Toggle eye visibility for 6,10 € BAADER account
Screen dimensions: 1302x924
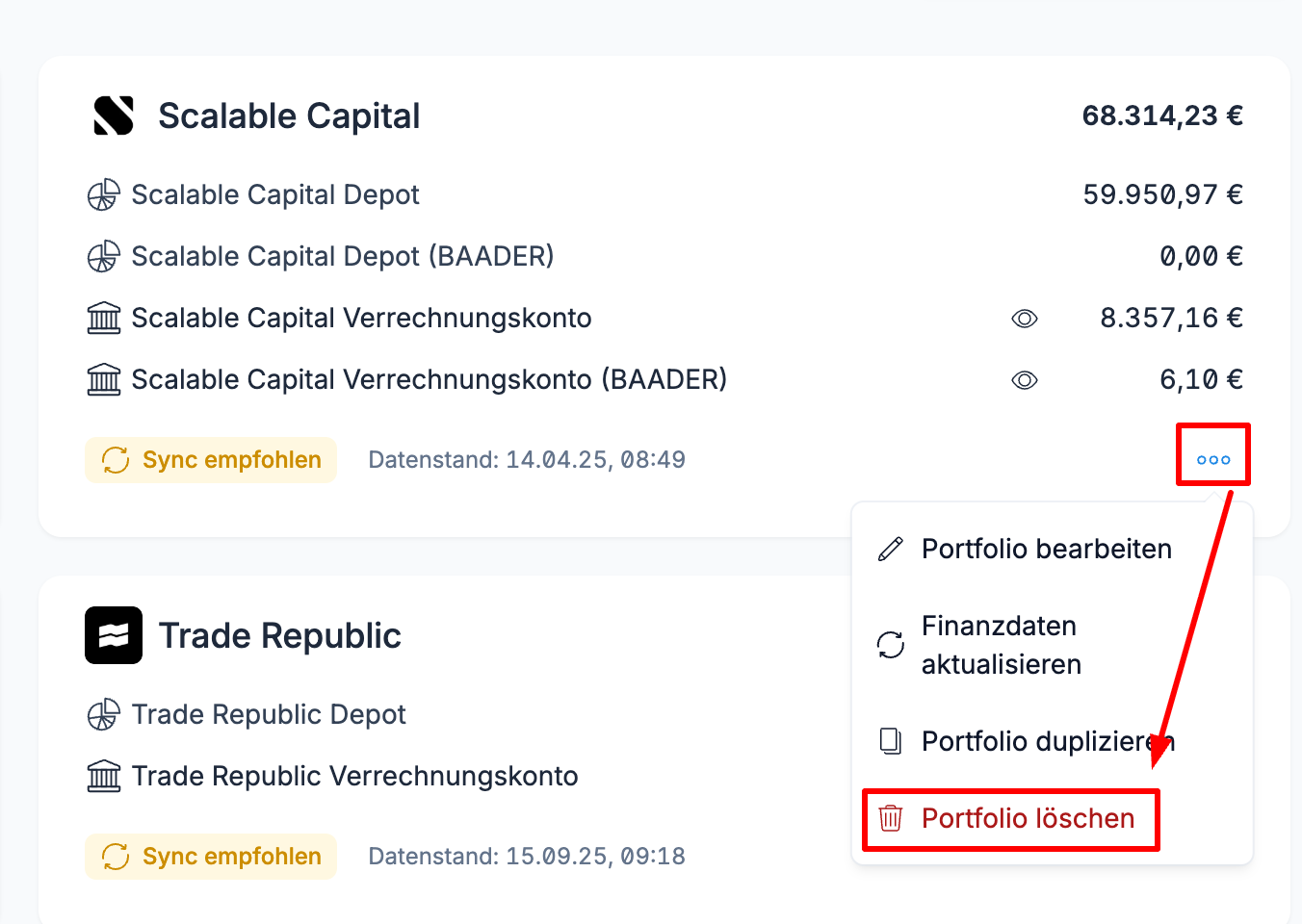click(x=1025, y=380)
